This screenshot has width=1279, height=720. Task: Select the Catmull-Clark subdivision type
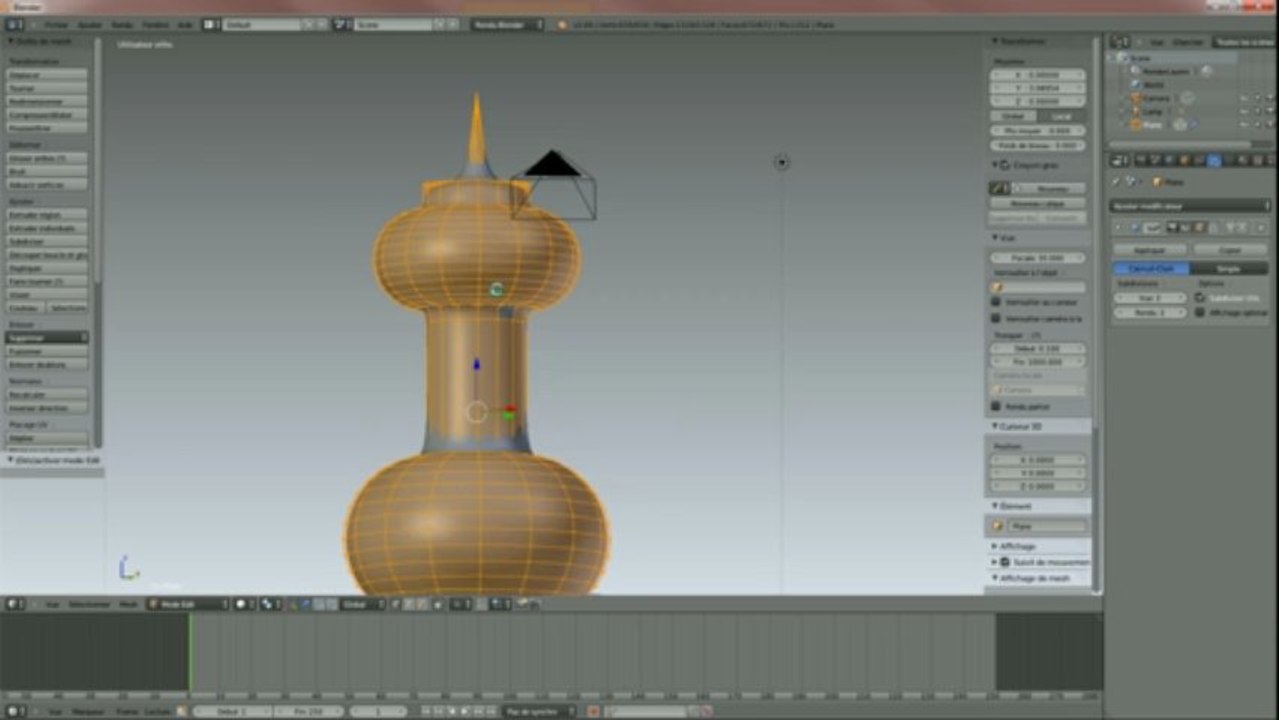click(x=1151, y=269)
